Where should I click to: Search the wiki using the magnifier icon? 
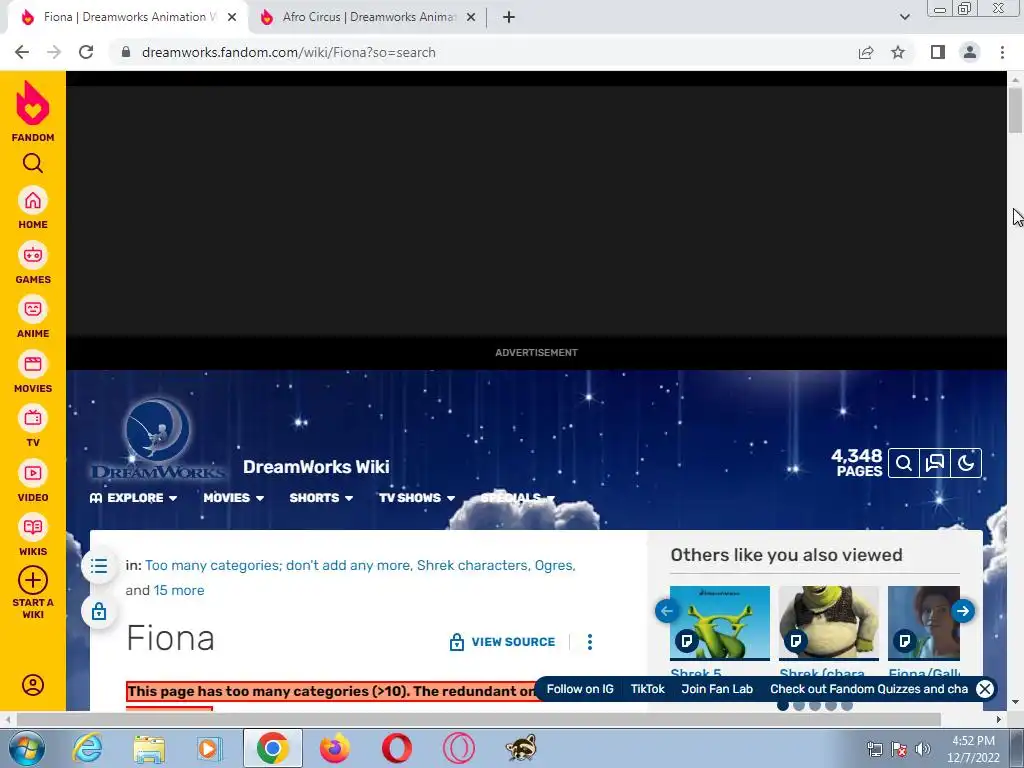pyautogui.click(x=904, y=463)
